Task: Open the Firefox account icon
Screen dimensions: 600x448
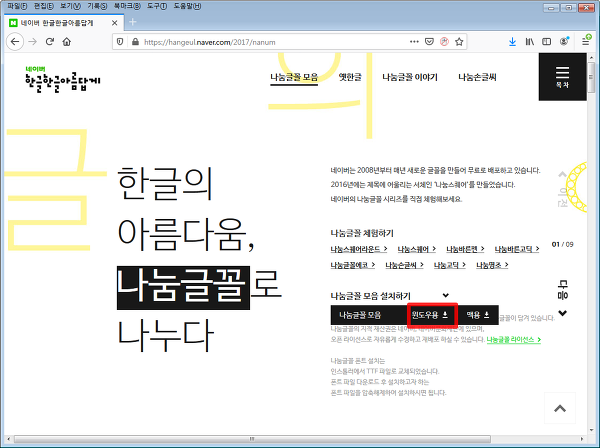Action: click(x=564, y=41)
